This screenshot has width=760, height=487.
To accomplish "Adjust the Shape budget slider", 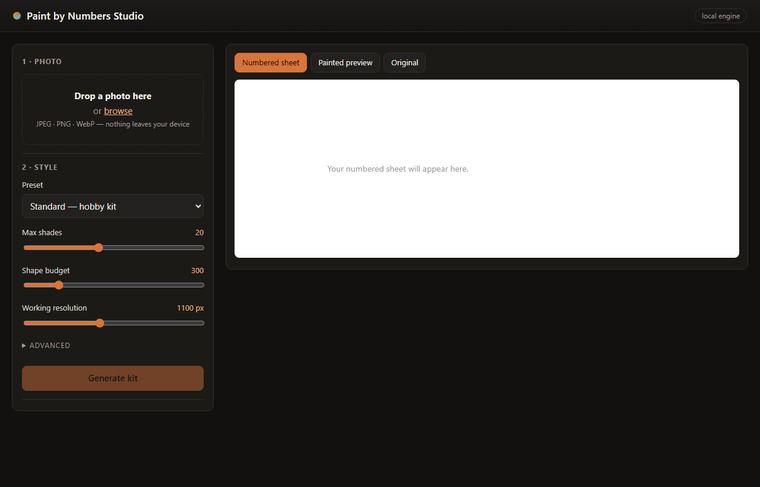I will point(113,285).
